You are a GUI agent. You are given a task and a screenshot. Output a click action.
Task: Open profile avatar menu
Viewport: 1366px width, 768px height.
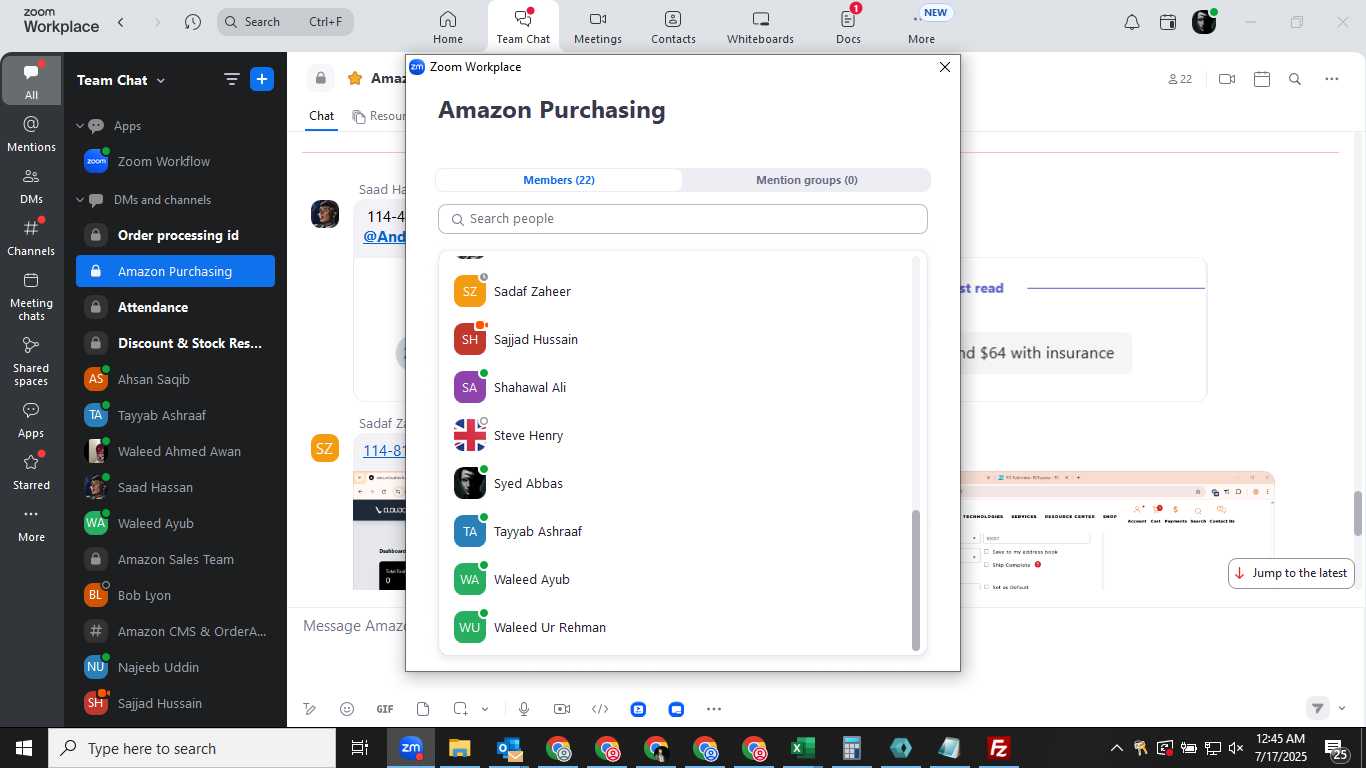tap(1204, 22)
